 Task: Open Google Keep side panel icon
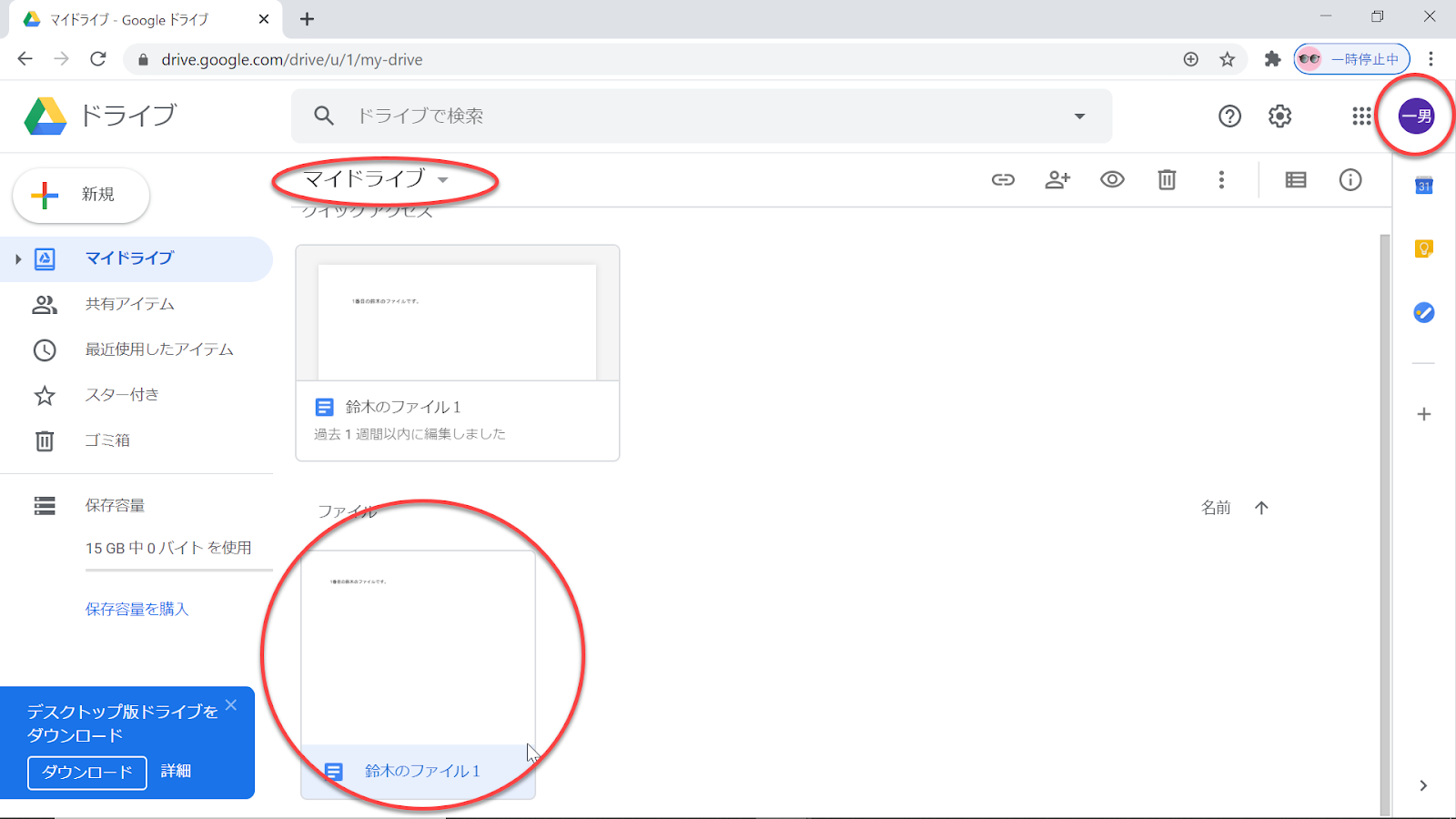tap(1424, 248)
